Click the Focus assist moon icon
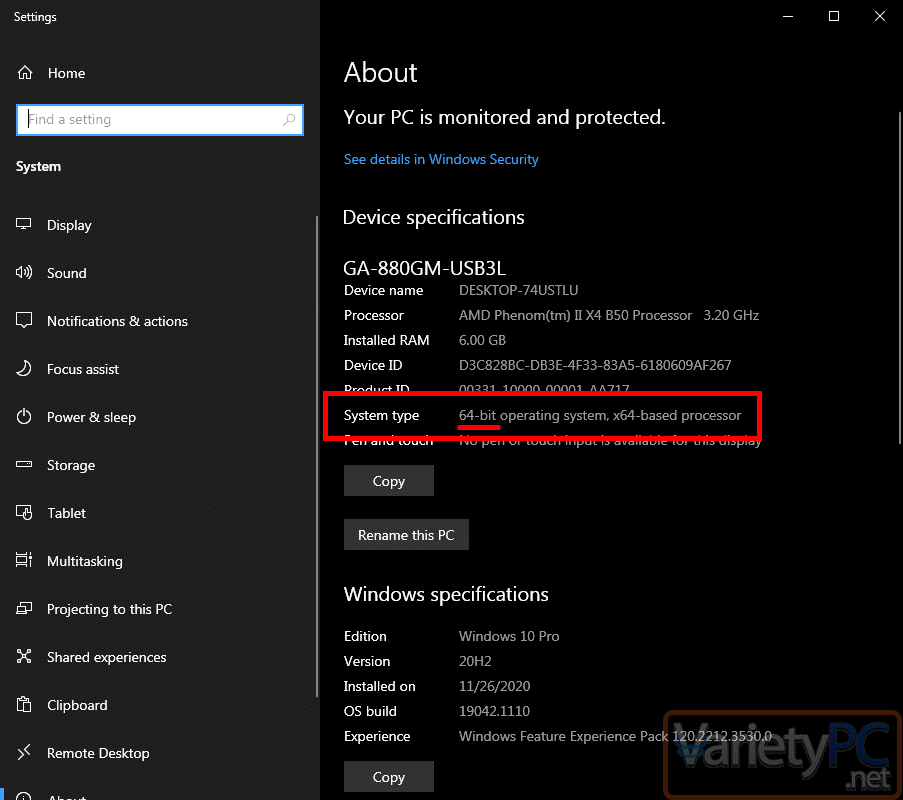The width and height of the screenshot is (903, 800). [x=24, y=368]
